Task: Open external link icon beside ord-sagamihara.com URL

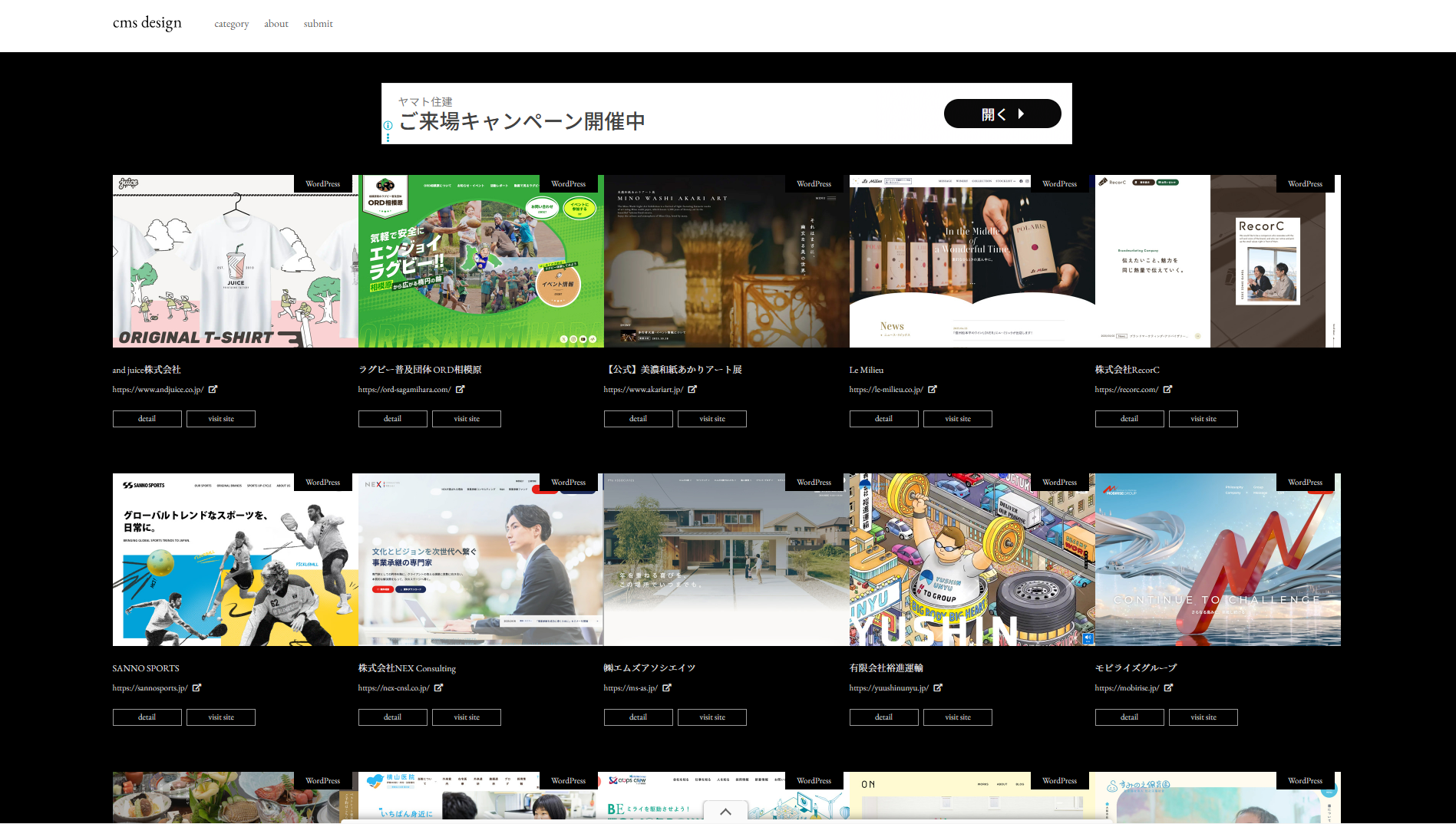Action: (x=460, y=389)
